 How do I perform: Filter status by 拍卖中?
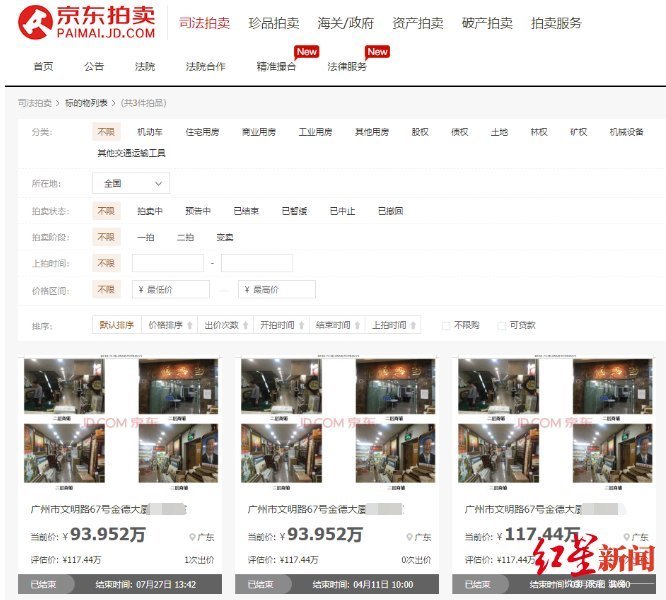click(x=150, y=211)
